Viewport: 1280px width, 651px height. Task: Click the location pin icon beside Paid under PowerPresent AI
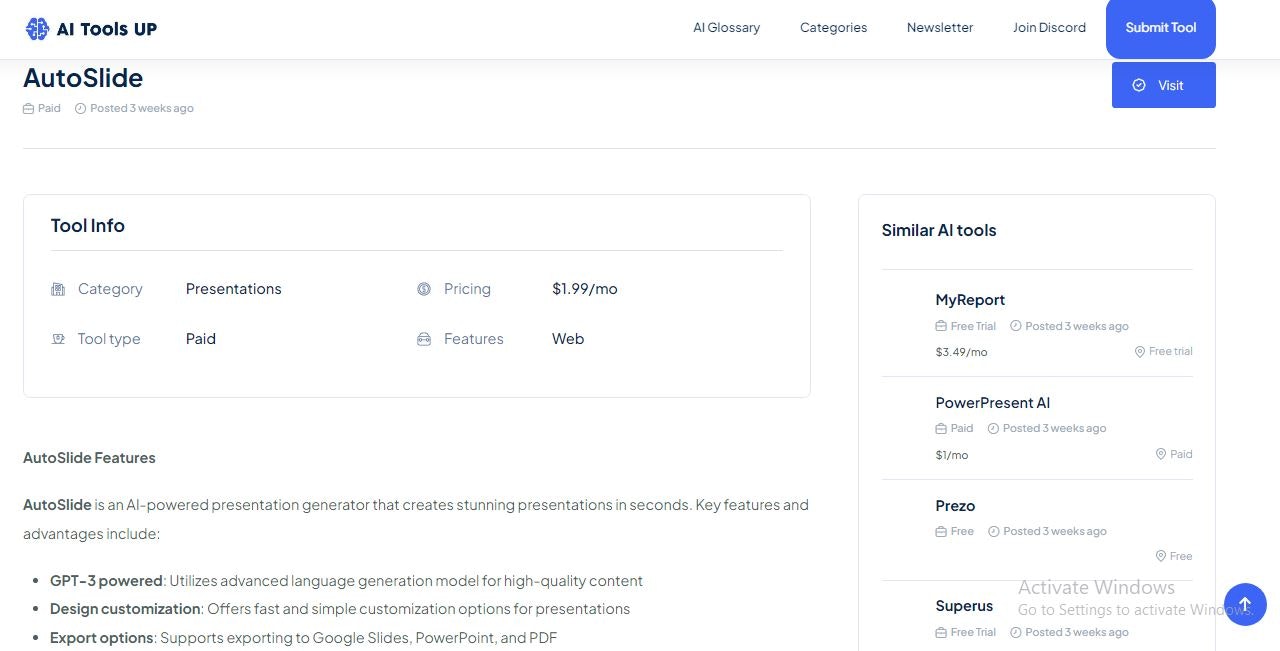1161,454
